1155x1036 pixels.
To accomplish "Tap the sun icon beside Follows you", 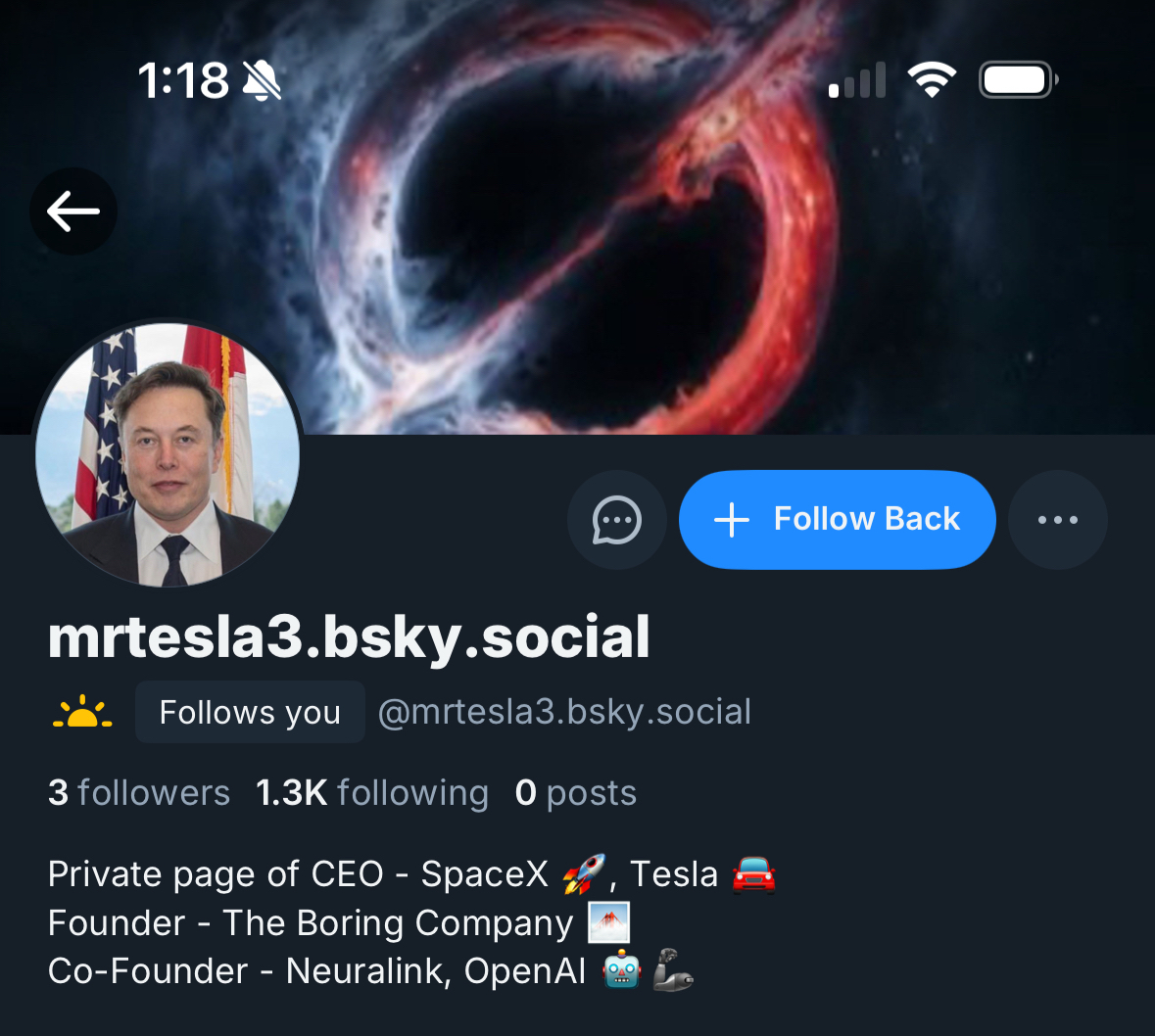I will tap(82, 712).
